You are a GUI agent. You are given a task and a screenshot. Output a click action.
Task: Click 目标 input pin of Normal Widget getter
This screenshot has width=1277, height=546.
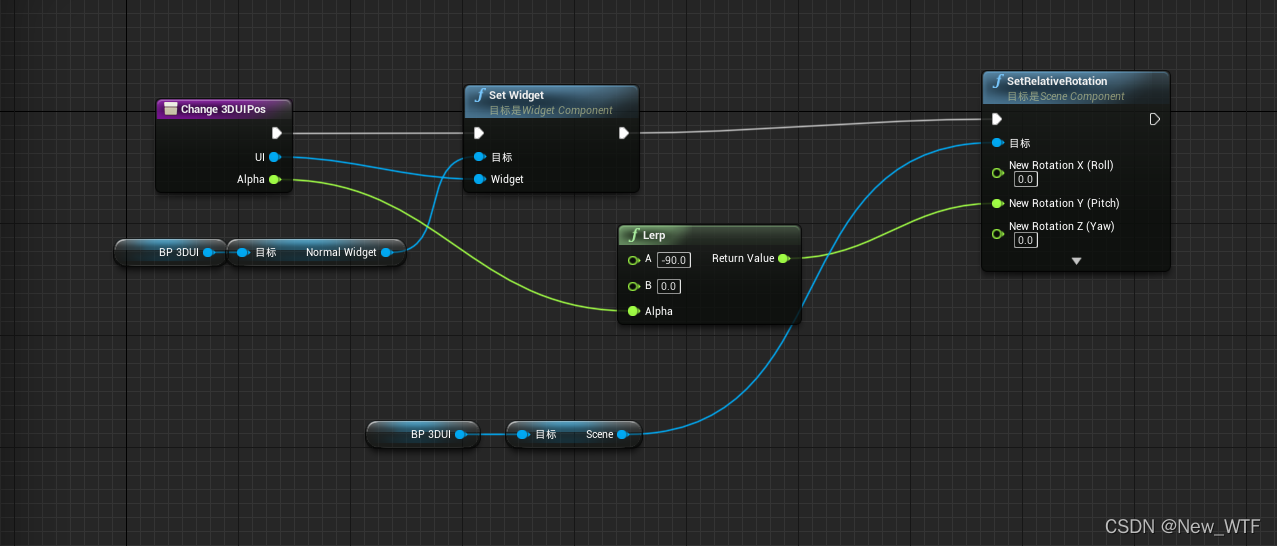tap(243, 252)
